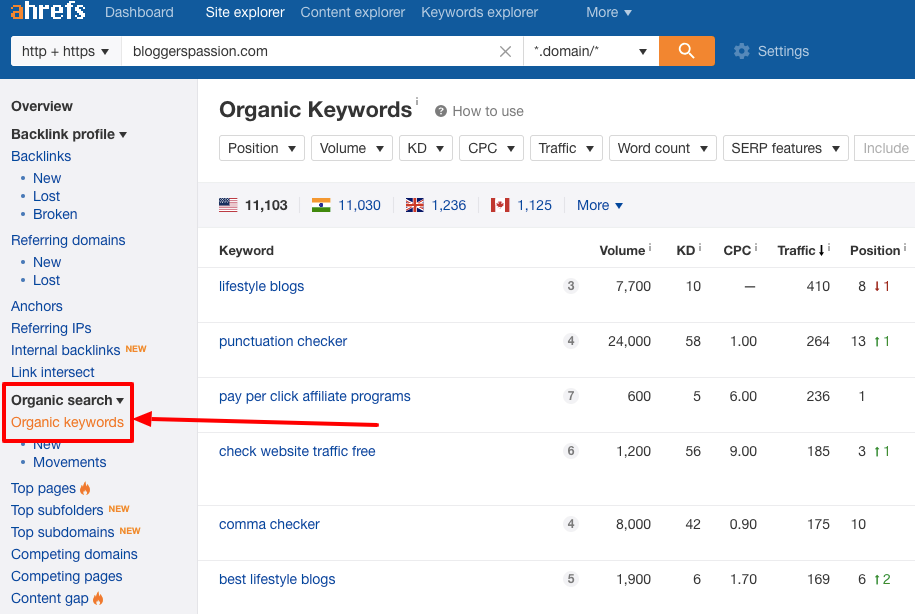This screenshot has width=915, height=614.
Task: Open Keywords explorer tab
Action: [x=480, y=12]
